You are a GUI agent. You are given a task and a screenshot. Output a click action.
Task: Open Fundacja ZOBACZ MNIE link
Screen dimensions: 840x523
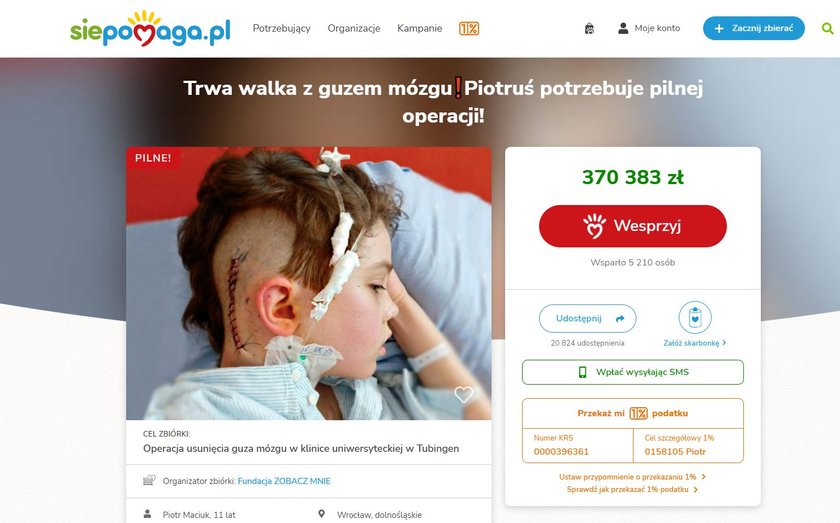284,481
